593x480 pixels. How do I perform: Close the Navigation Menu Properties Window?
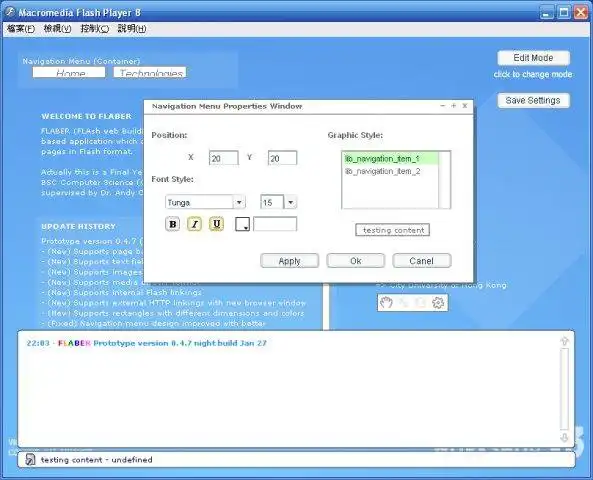[x=465, y=106]
